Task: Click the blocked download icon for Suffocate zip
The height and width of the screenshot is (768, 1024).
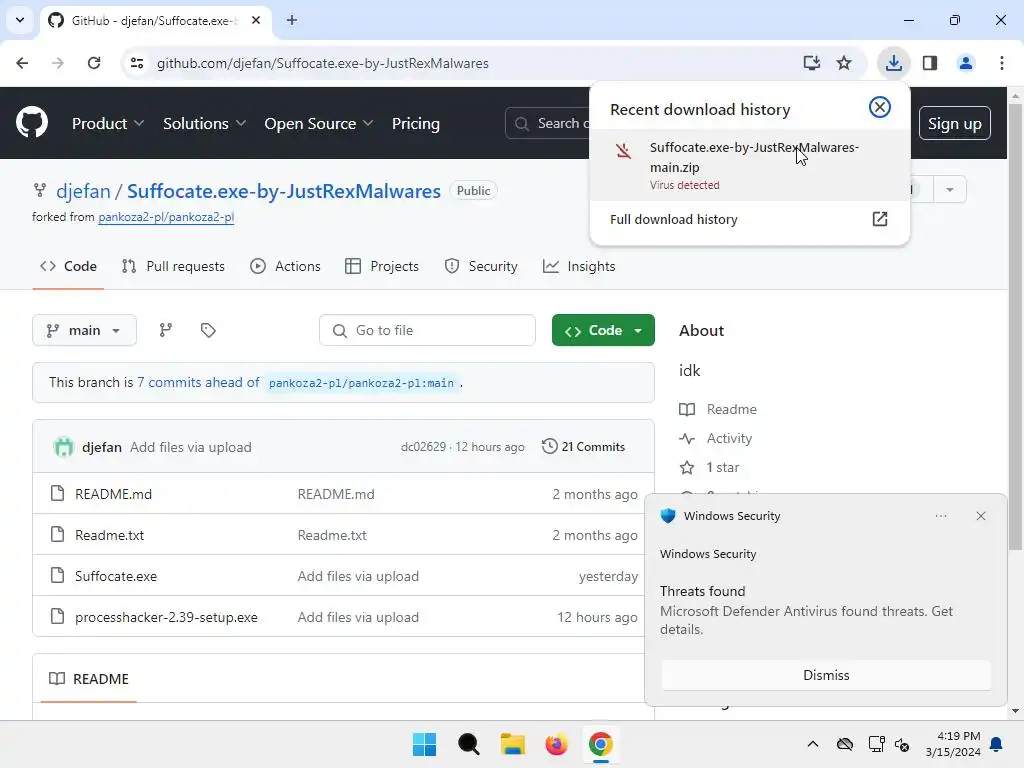Action: tap(623, 152)
